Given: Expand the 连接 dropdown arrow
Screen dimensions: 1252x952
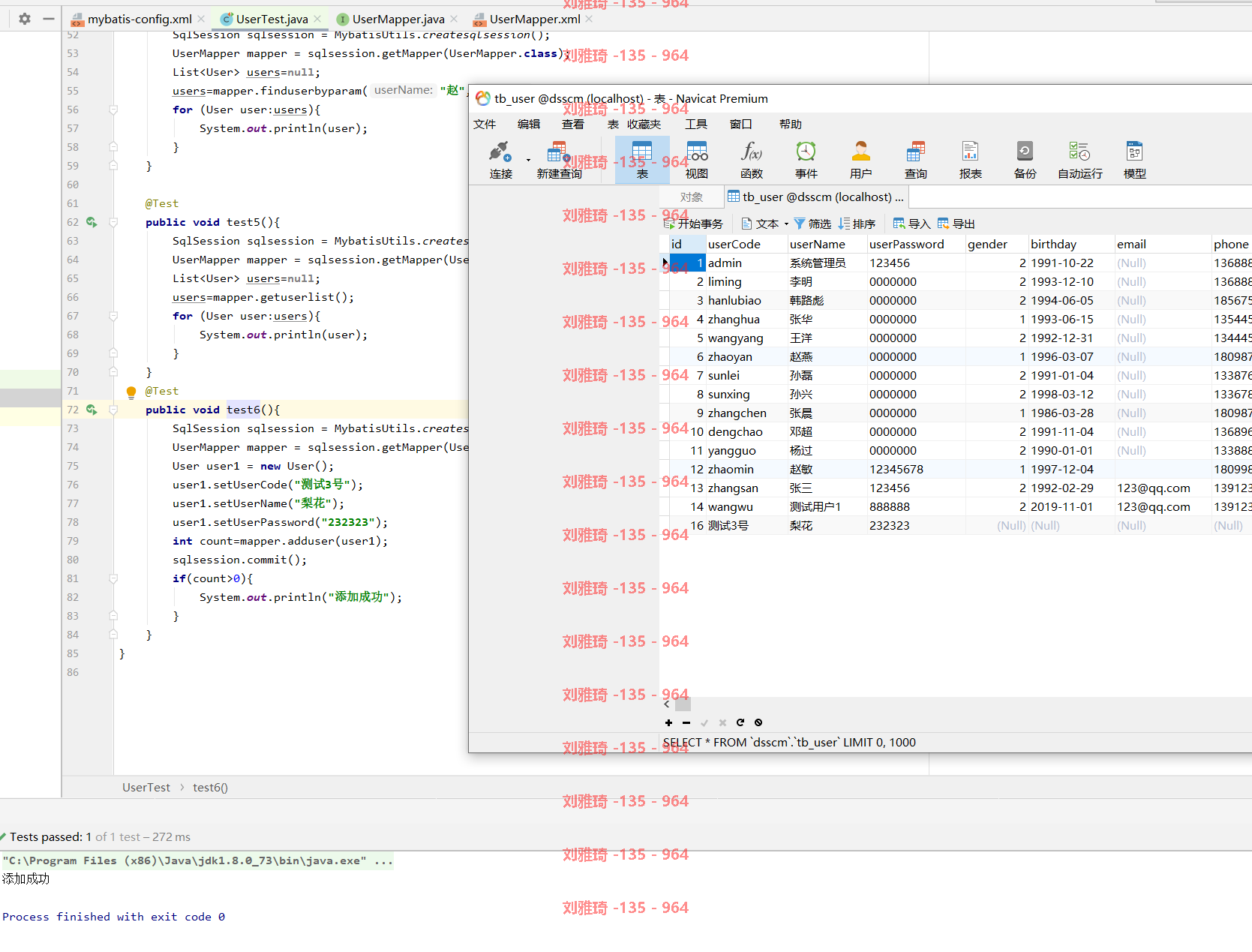Looking at the screenshot, I should pos(528,160).
